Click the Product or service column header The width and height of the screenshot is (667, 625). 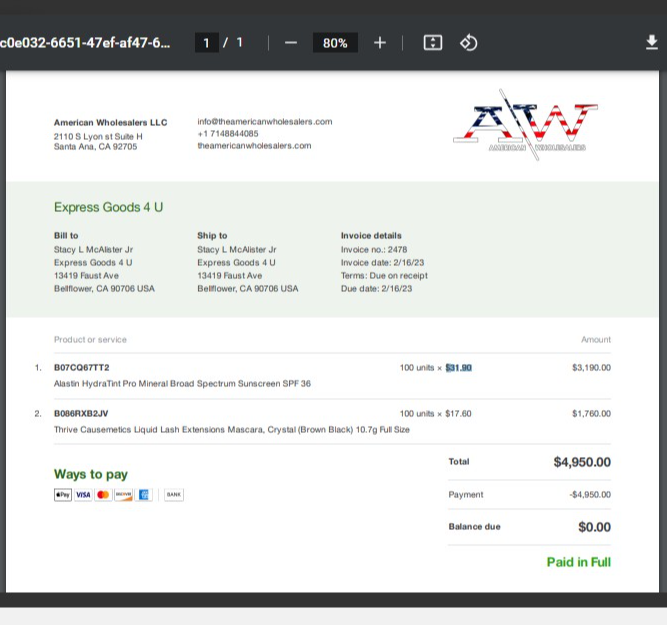[90, 340]
